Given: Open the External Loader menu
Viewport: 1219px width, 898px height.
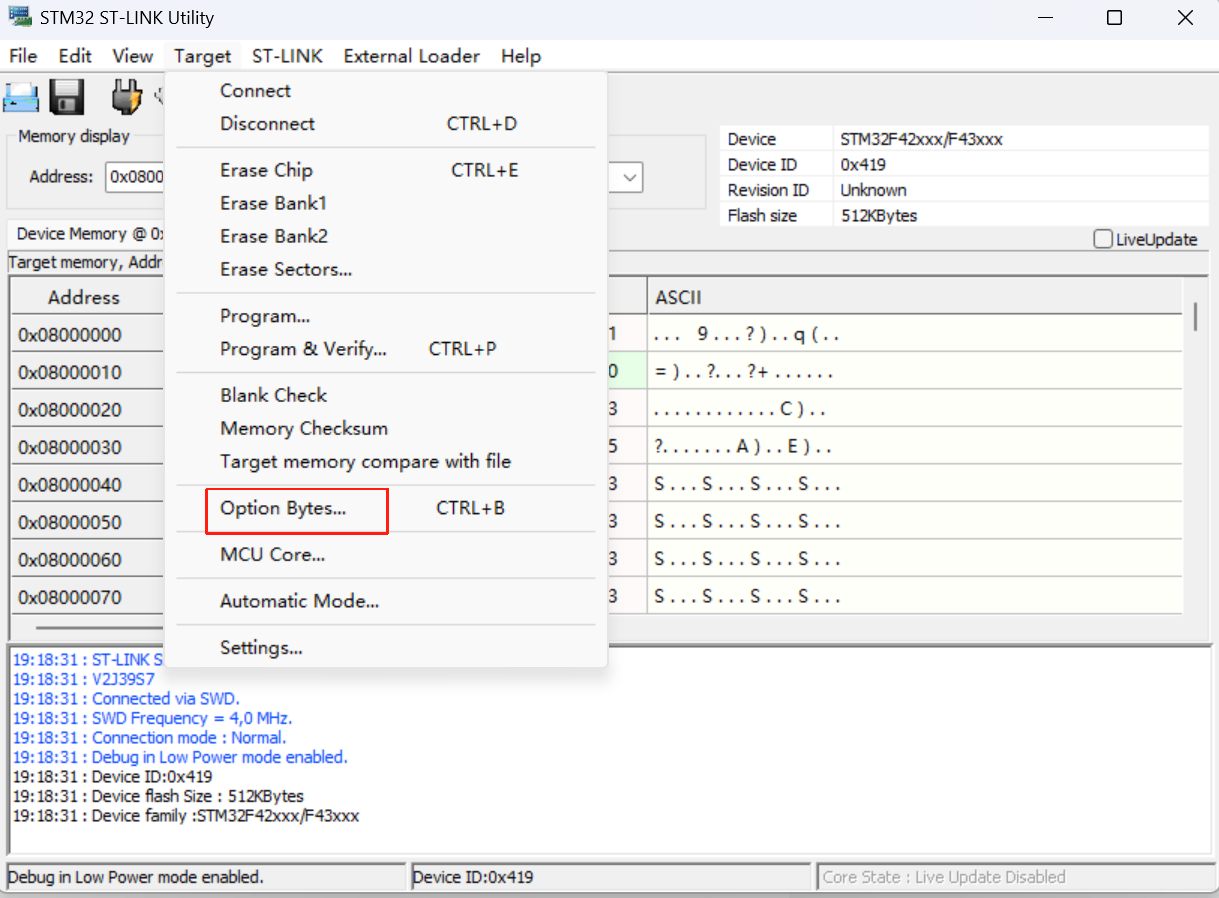Looking at the screenshot, I should tap(411, 56).
